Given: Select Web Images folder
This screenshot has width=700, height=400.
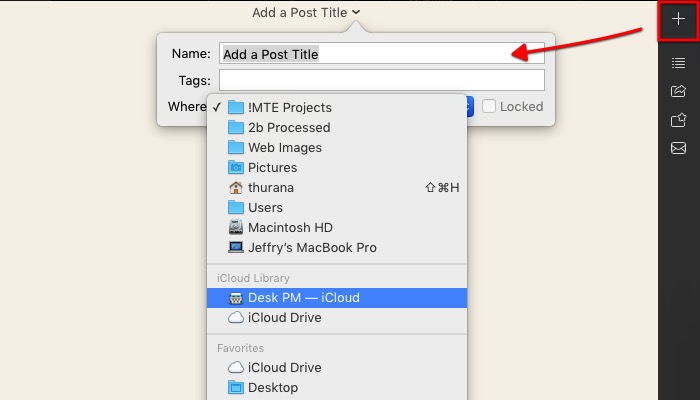Looking at the screenshot, I should click(284, 147).
